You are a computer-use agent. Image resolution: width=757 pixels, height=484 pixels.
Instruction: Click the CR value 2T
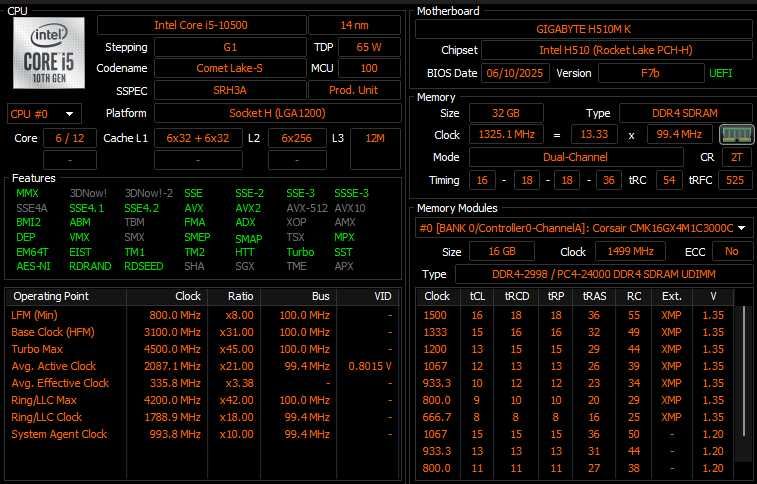tap(737, 157)
